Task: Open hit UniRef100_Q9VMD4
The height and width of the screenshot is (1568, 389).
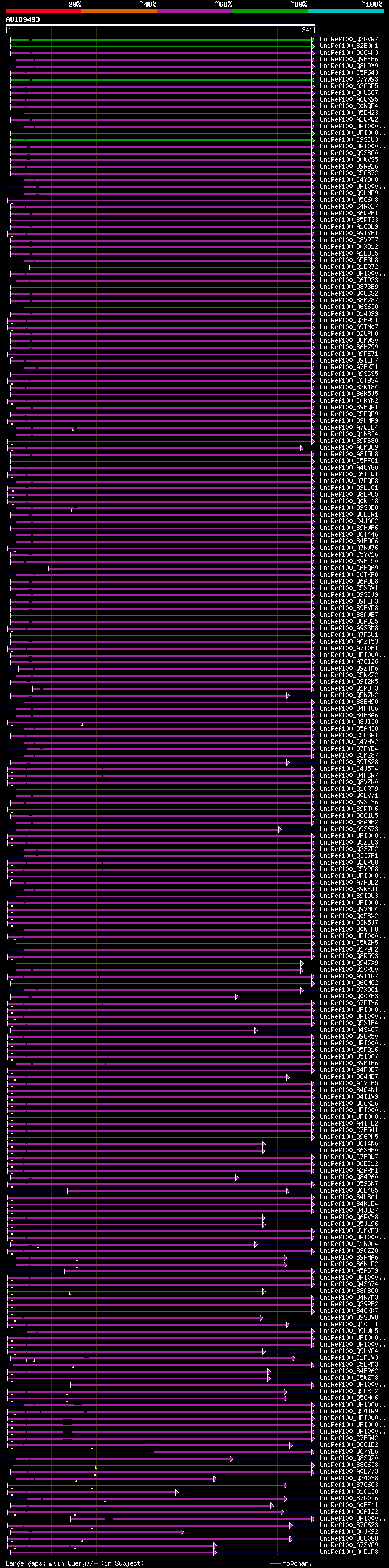Action: pos(349,910)
